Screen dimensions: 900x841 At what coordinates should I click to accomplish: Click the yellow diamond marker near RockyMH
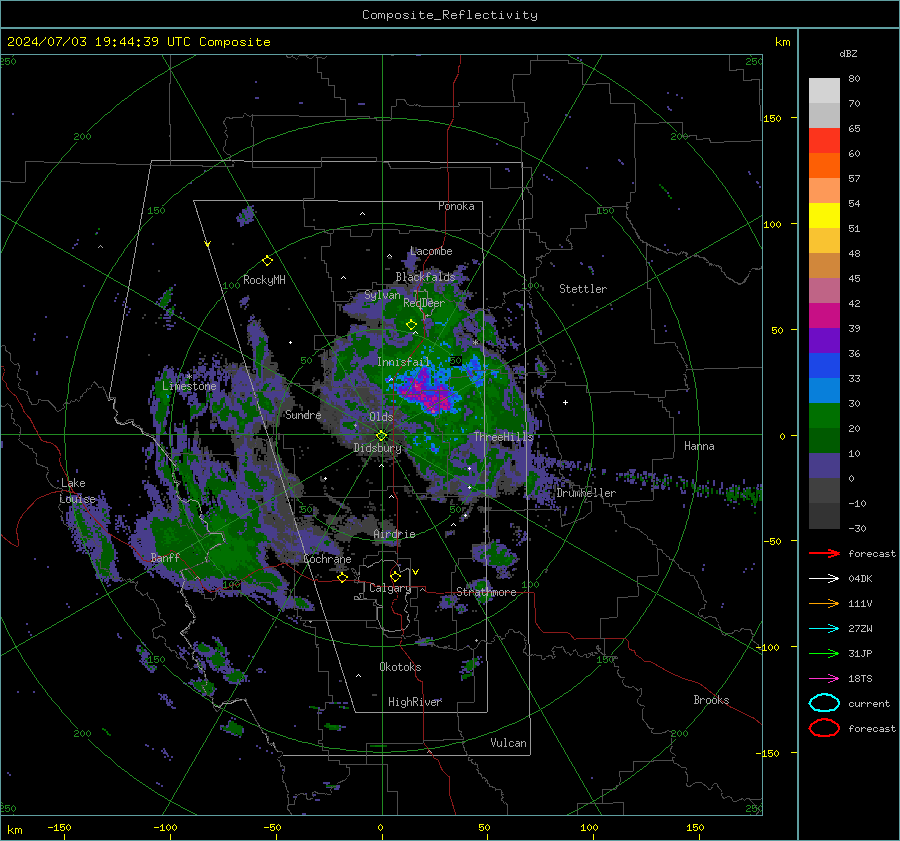[x=267, y=261]
